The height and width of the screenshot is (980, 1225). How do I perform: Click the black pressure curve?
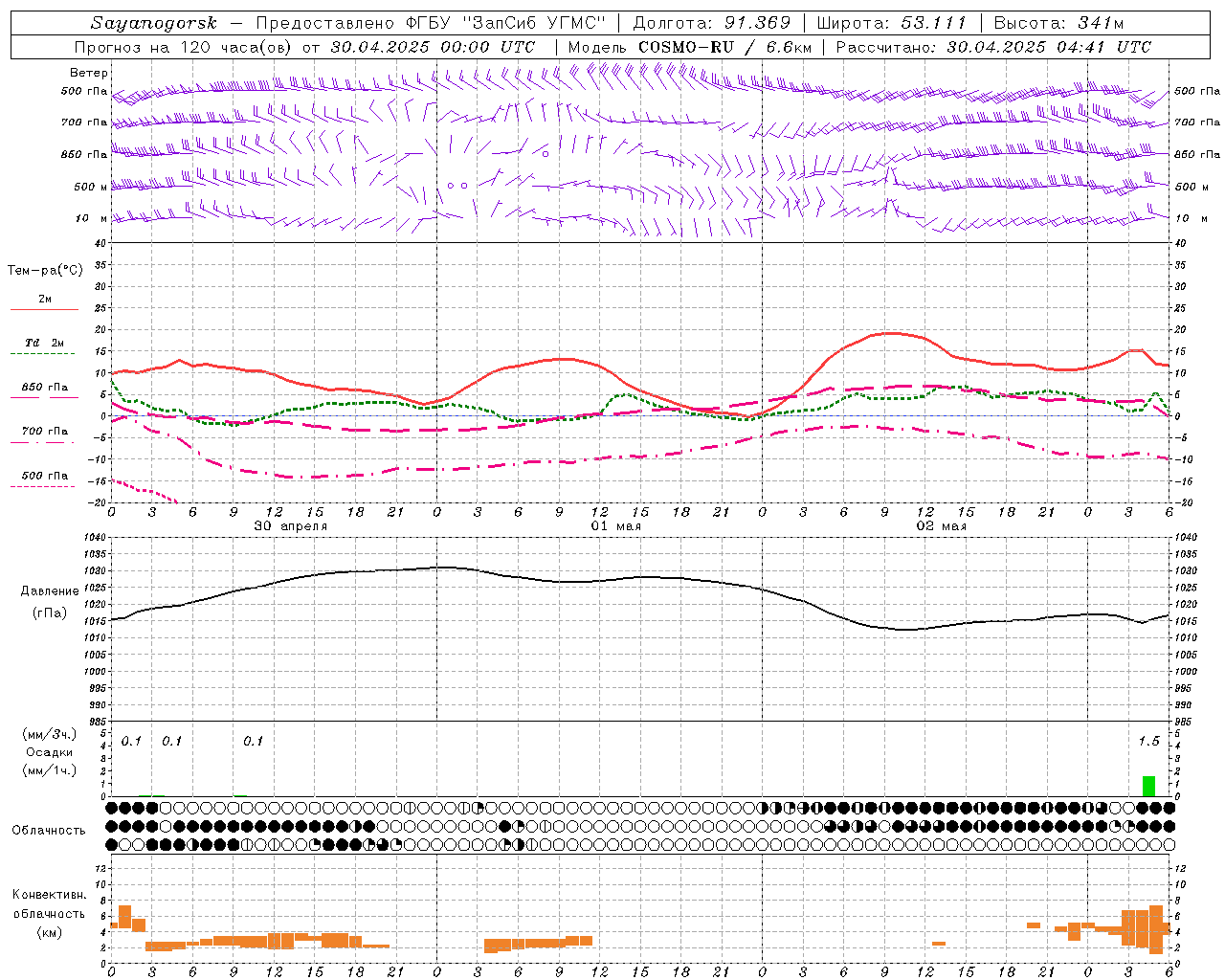click(x=639, y=578)
